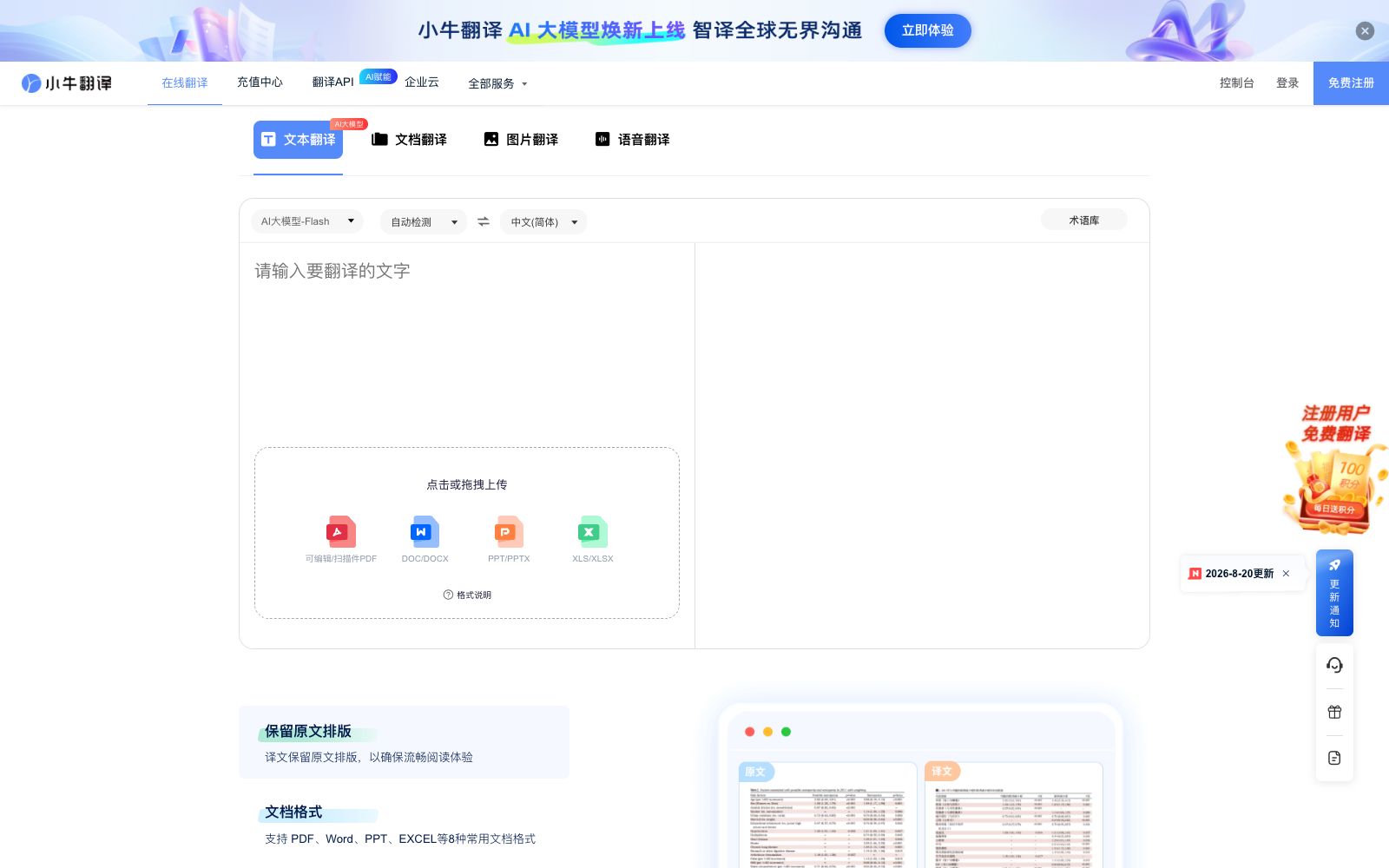Go to 充值中心
Viewport: 1389px width, 868px height.
click(x=260, y=82)
